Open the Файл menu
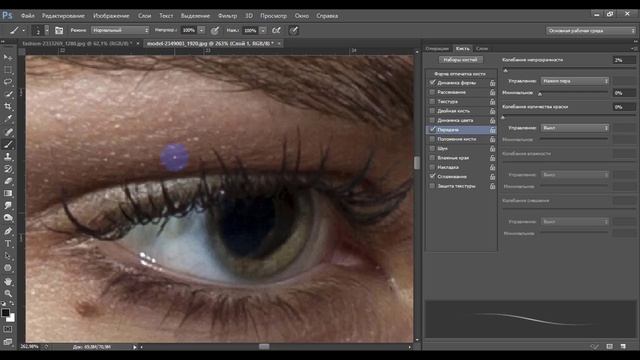The image size is (640, 360). [28, 16]
